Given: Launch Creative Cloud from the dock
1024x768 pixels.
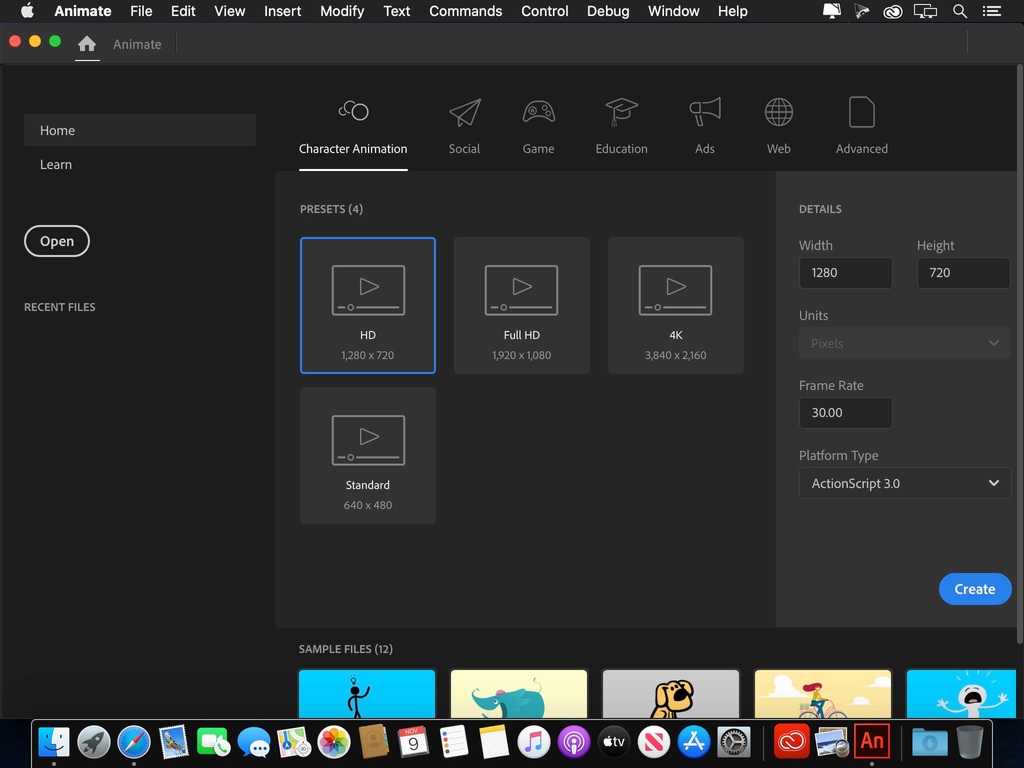Looking at the screenshot, I should [x=790, y=741].
